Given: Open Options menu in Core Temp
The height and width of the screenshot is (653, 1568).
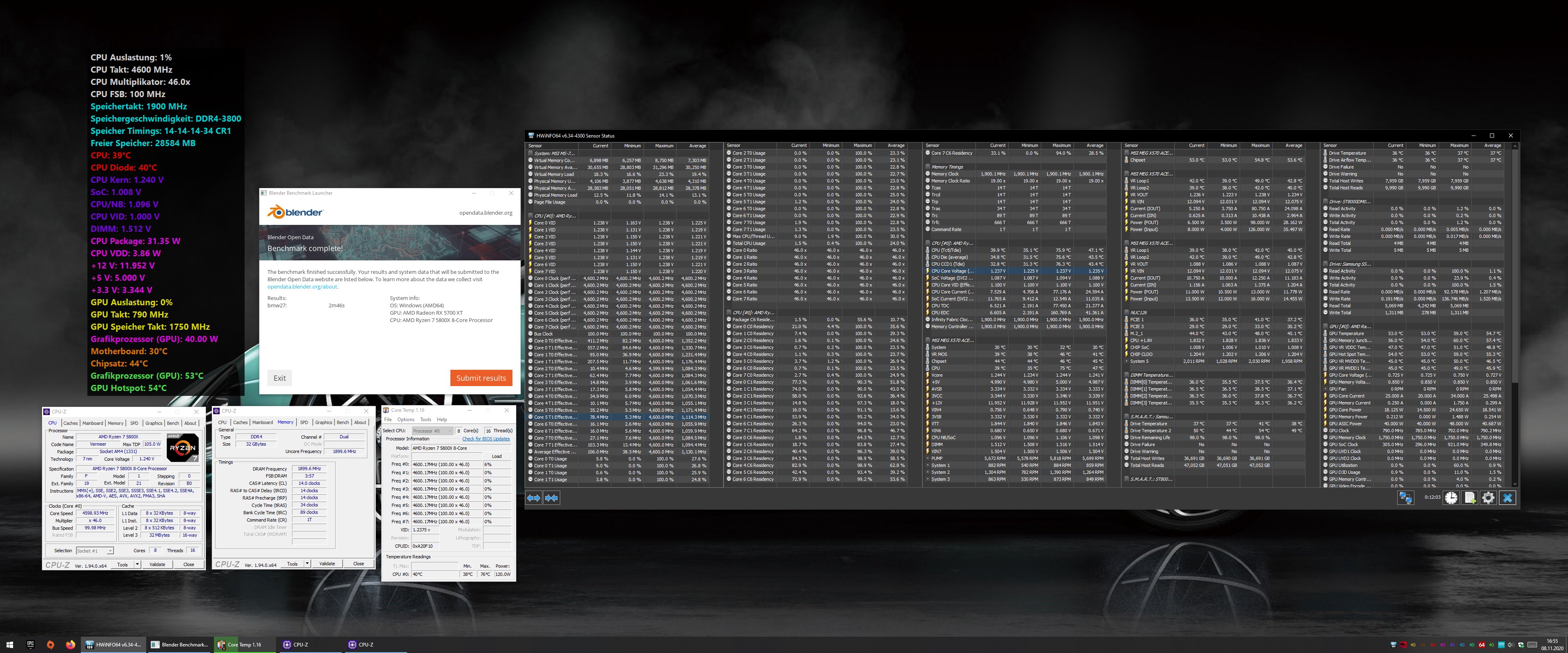Looking at the screenshot, I should point(405,419).
